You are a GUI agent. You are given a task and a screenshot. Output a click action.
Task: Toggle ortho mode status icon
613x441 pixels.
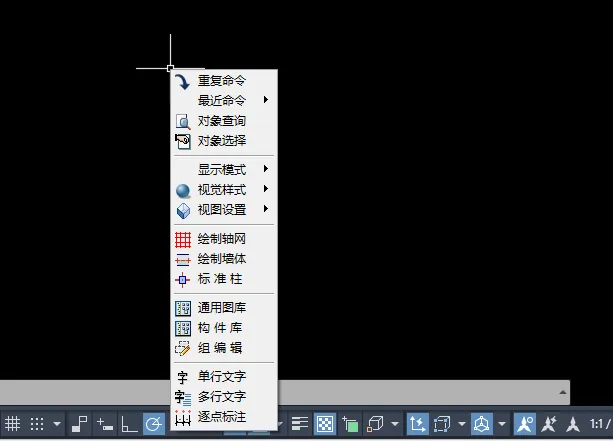[129, 424]
